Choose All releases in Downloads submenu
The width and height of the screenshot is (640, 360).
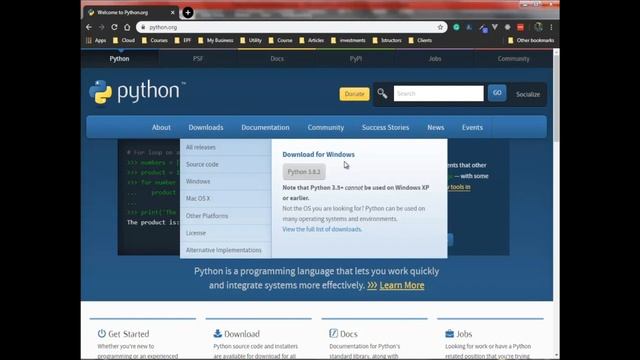click(226, 147)
